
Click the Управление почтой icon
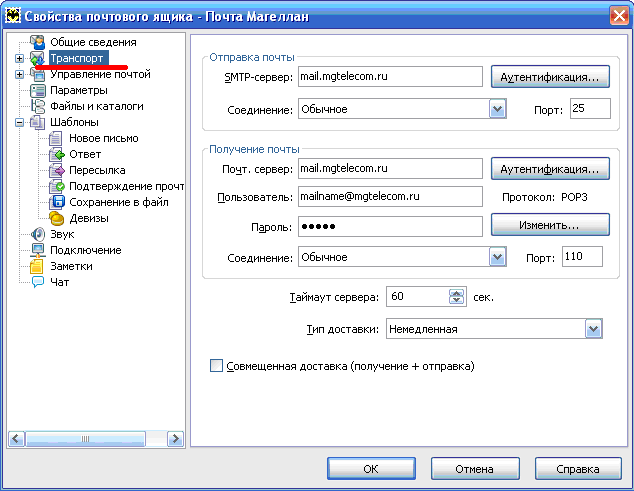click(38, 74)
